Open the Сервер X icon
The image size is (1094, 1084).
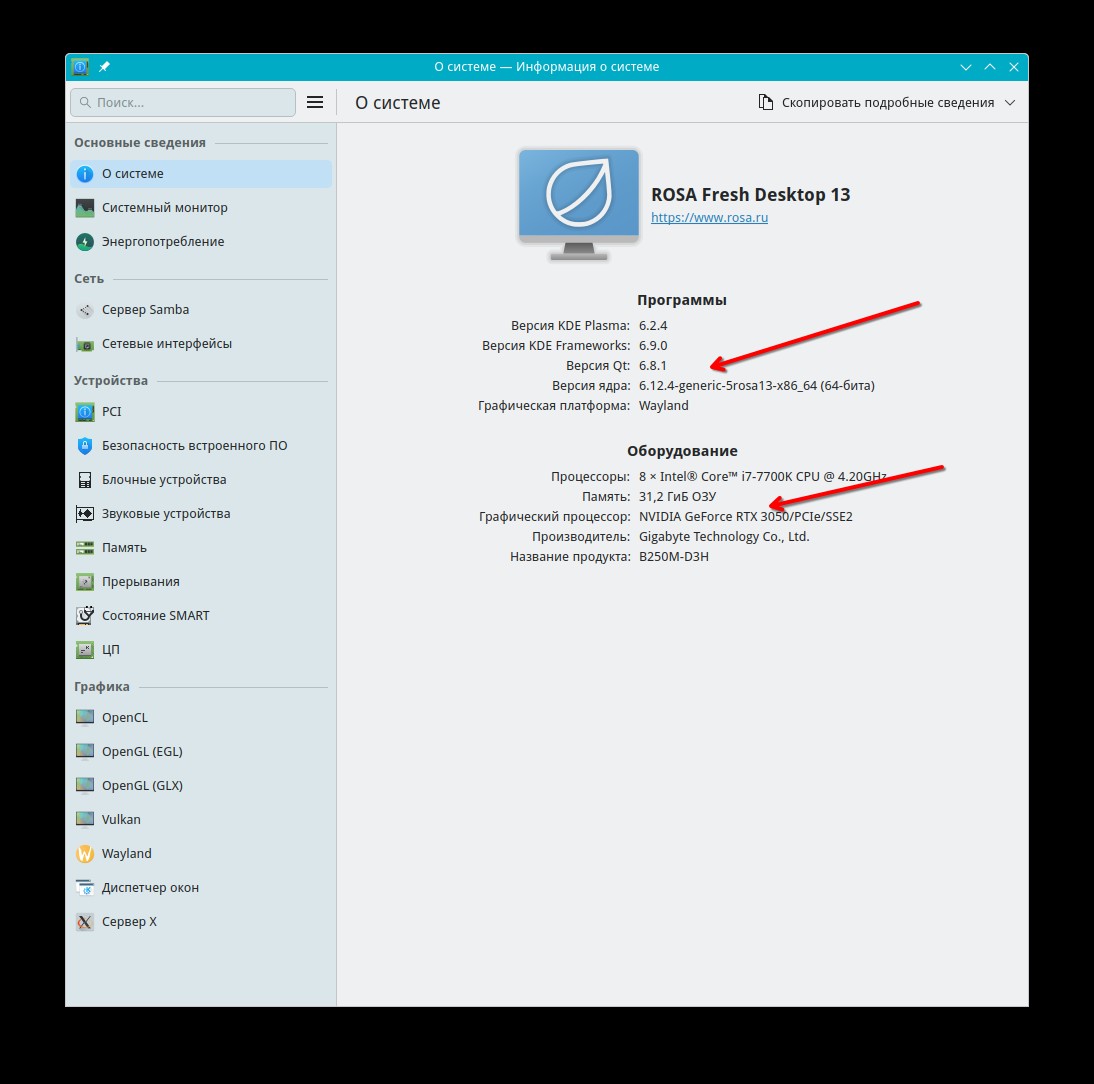(84, 922)
